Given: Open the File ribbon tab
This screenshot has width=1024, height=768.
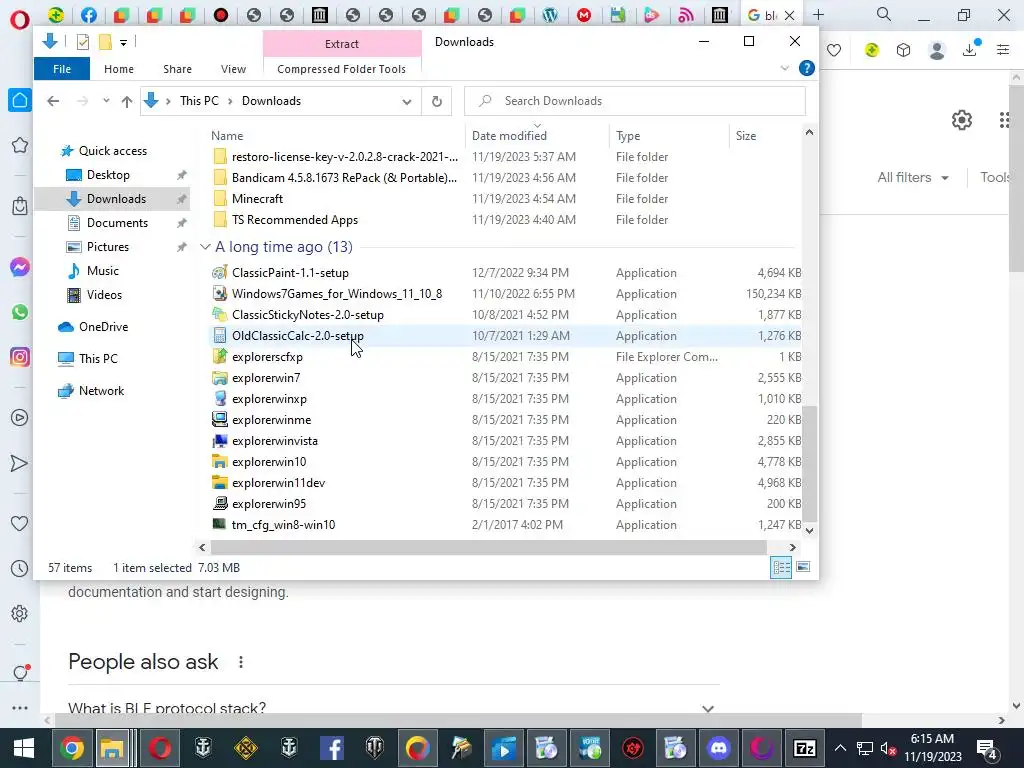Looking at the screenshot, I should point(62,69).
